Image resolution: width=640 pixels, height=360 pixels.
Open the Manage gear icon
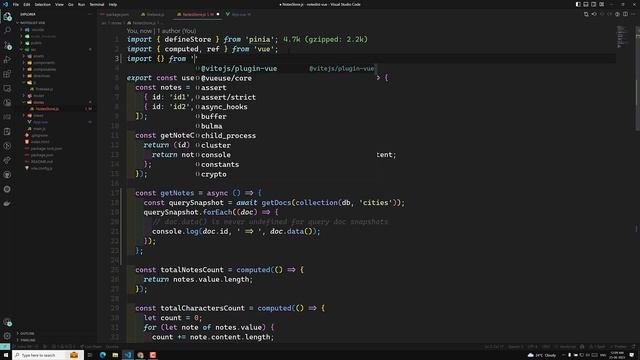click(7, 336)
